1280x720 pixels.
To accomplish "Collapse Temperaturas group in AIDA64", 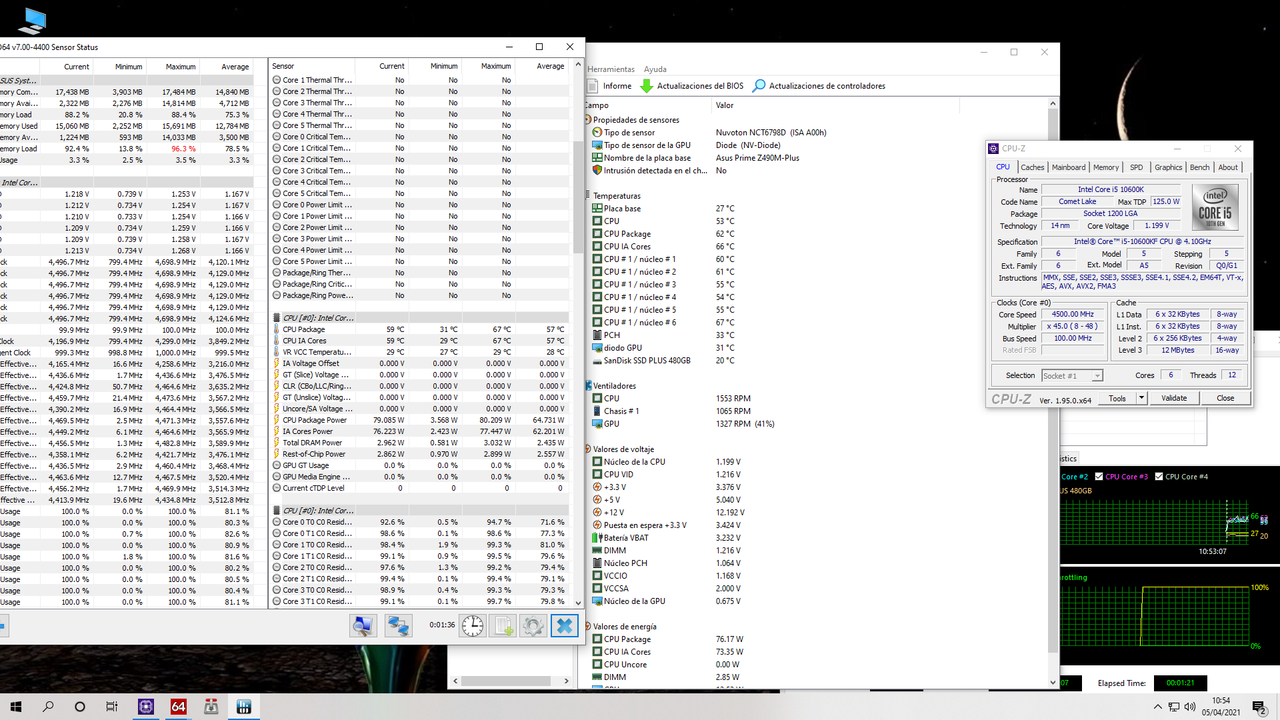I will click(588, 196).
